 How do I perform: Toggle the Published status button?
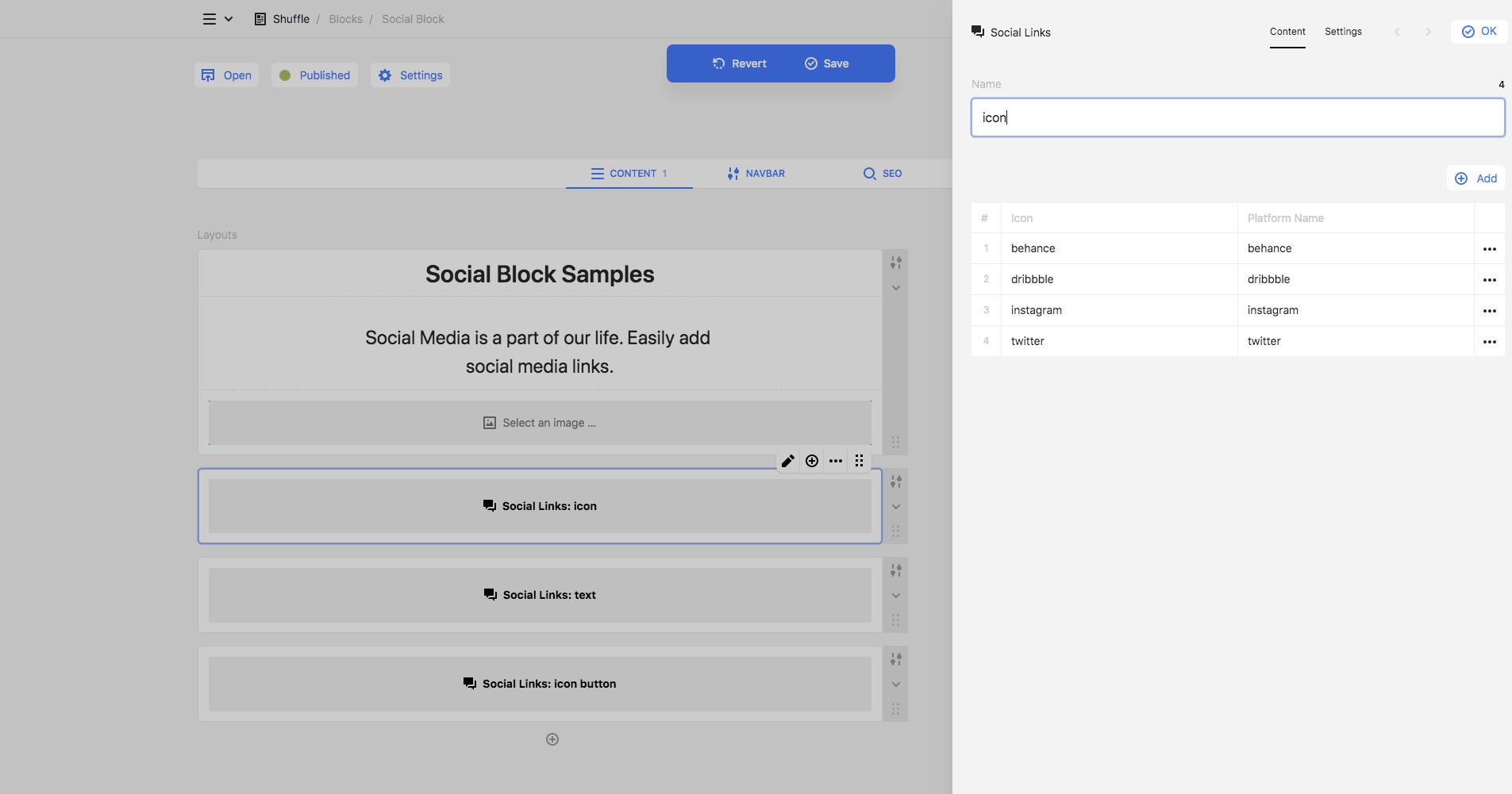[x=314, y=75]
